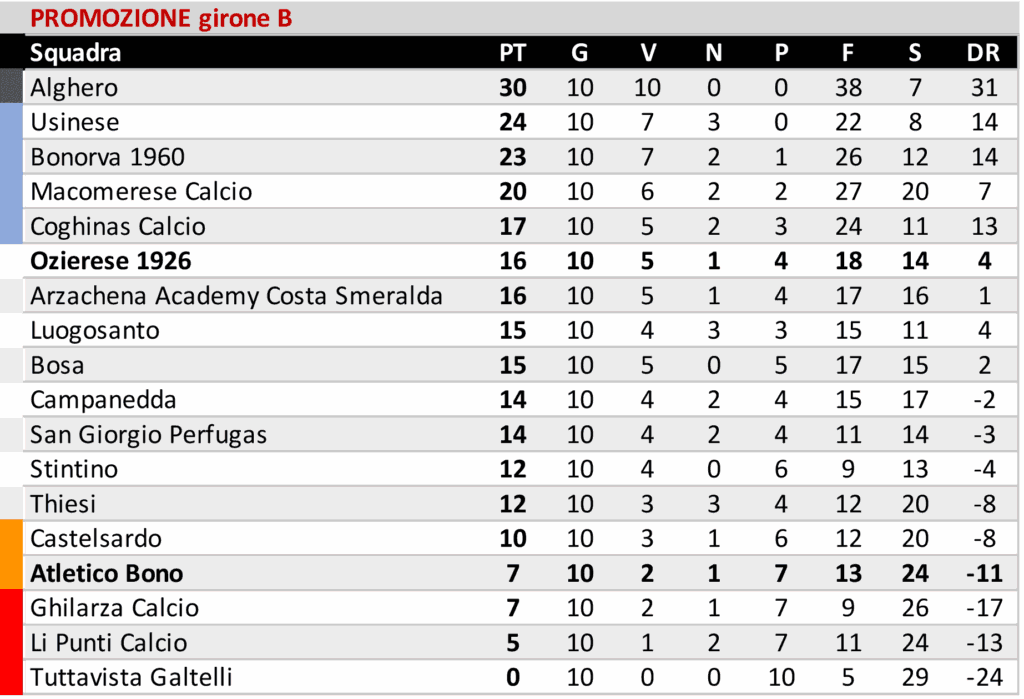Click the PROMOZIONE girone B title
This screenshot has width=1024, height=699.
(161, 18)
